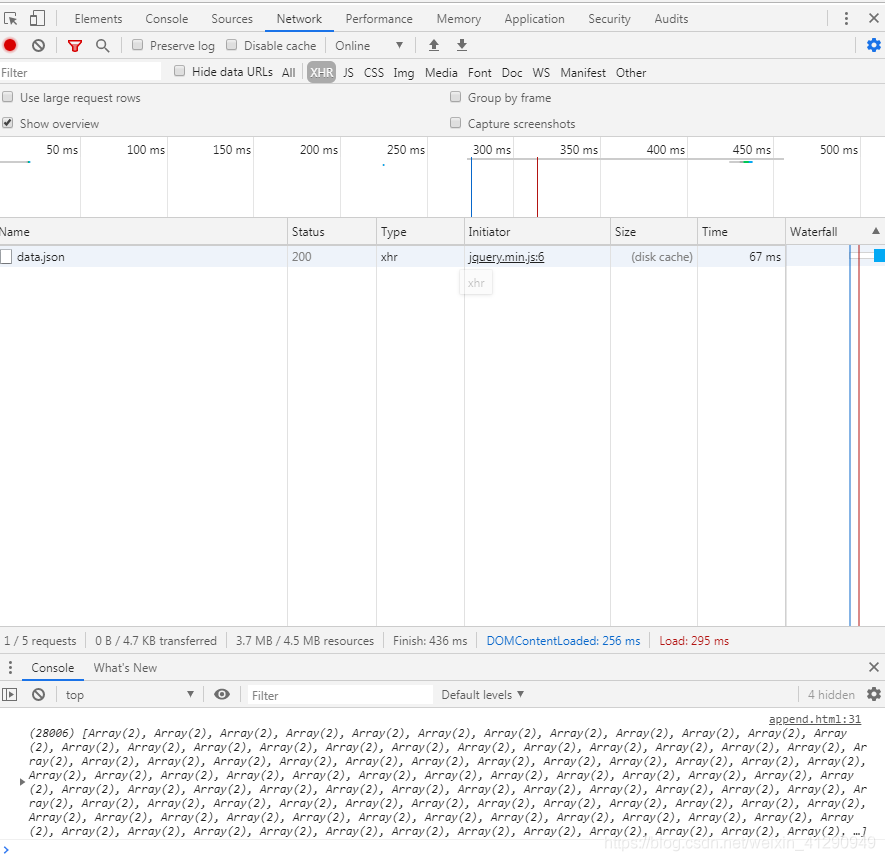Create live expression with the eye icon
Viewport: 885px width, 861px height.
(x=222, y=694)
